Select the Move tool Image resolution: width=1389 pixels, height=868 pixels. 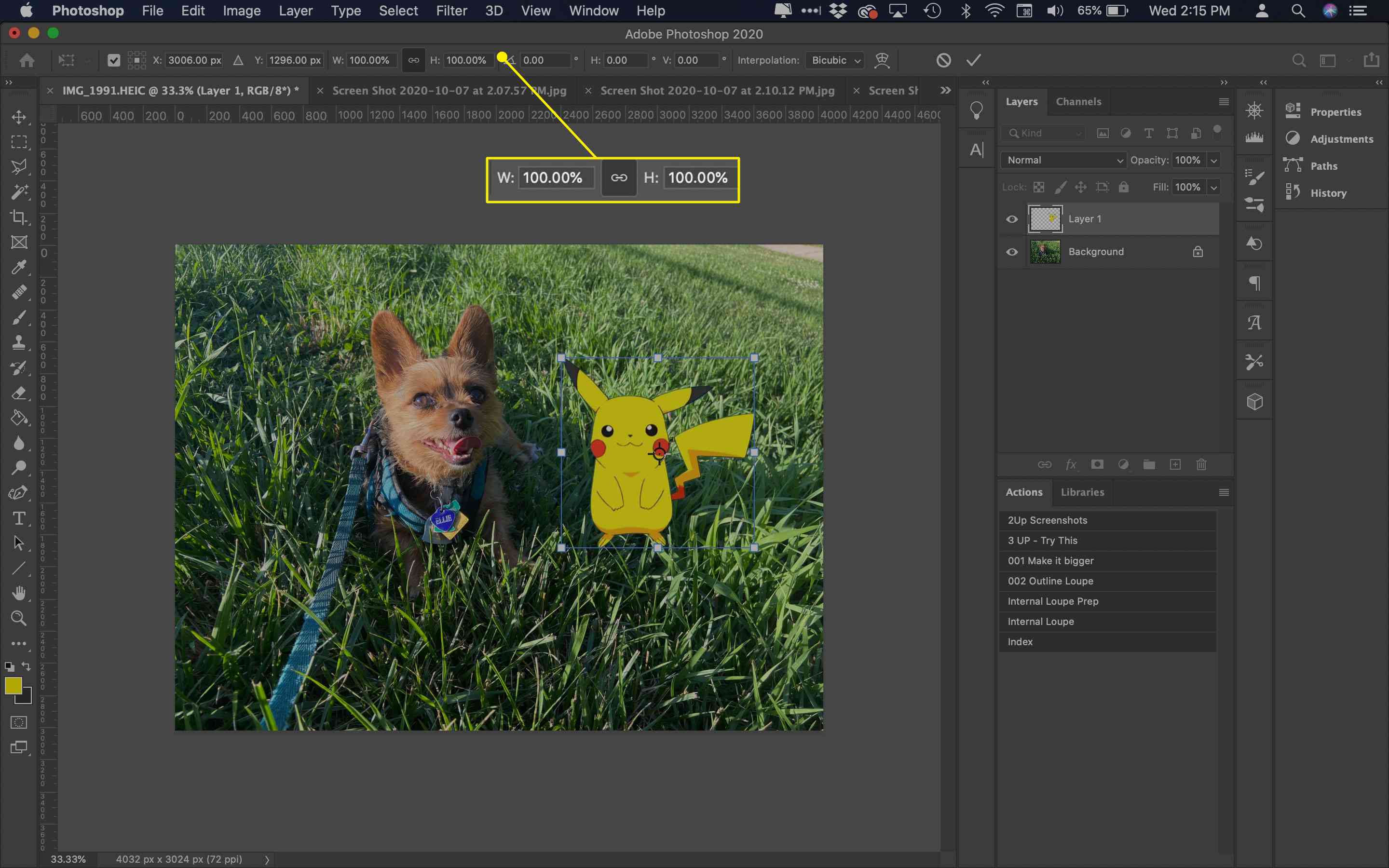point(19,117)
